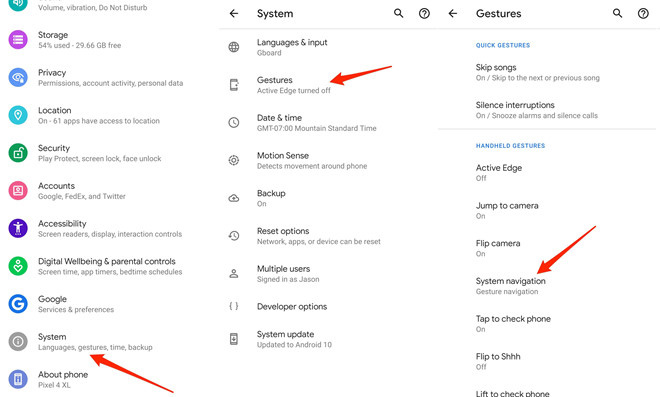Tap the Developer options braces icon
The width and height of the screenshot is (660, 397).
(234, 306)
